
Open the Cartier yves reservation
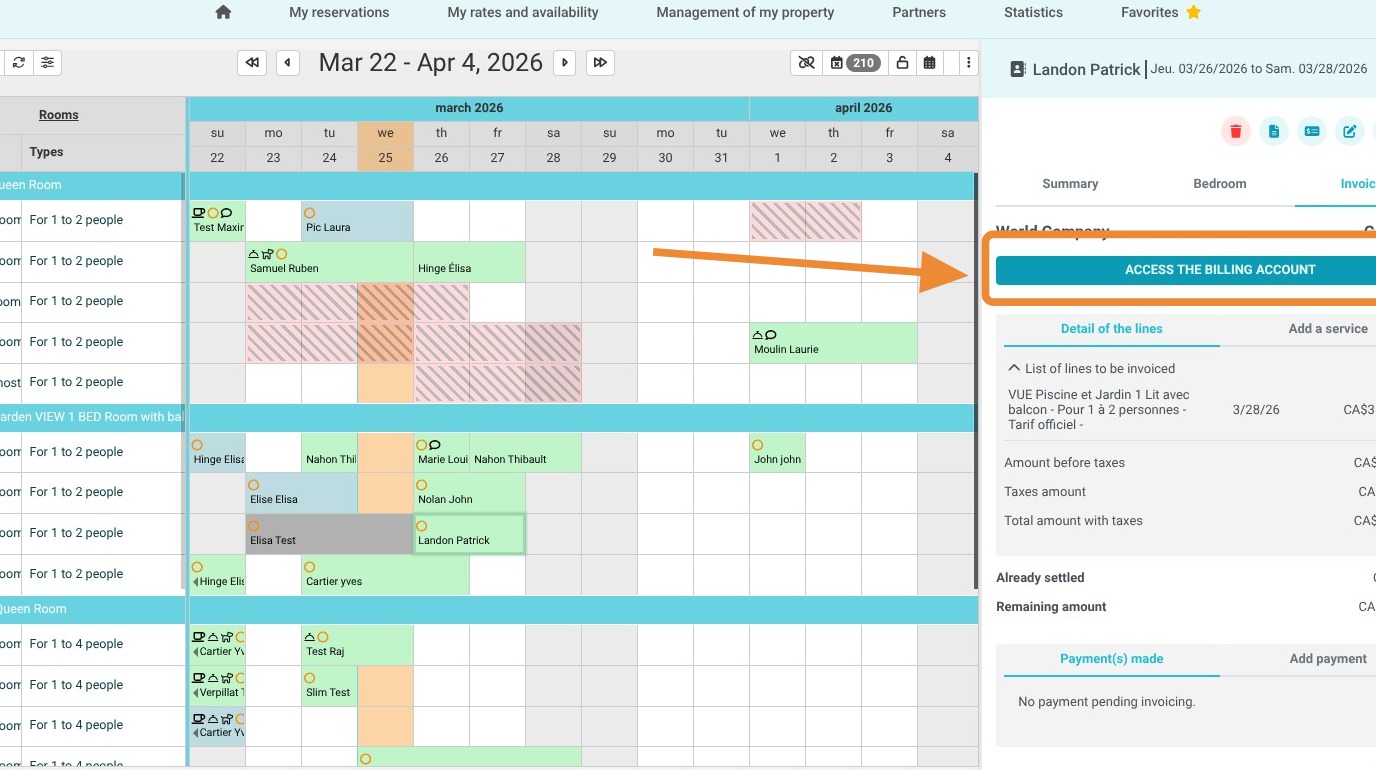[x=385, y=575]
